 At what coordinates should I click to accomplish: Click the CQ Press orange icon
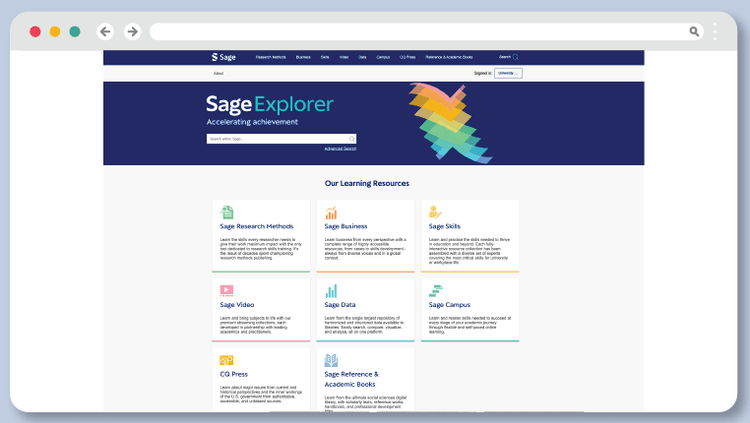point(227,360)
